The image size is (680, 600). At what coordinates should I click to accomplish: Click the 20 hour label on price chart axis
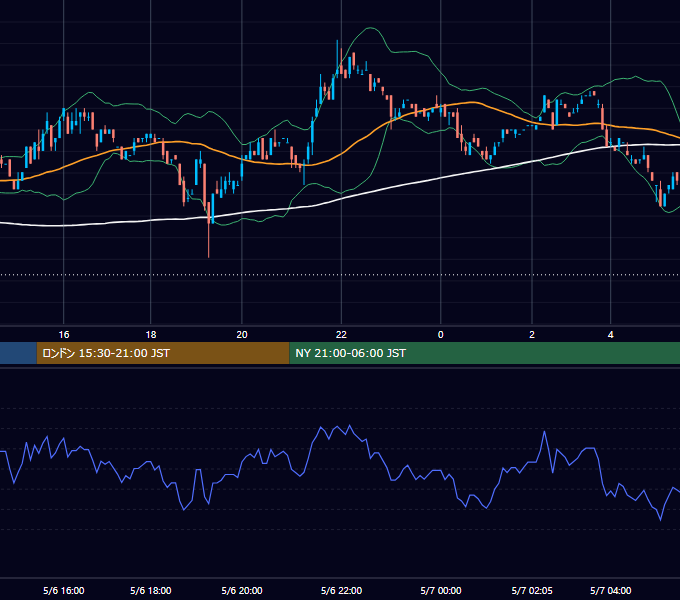242,335
